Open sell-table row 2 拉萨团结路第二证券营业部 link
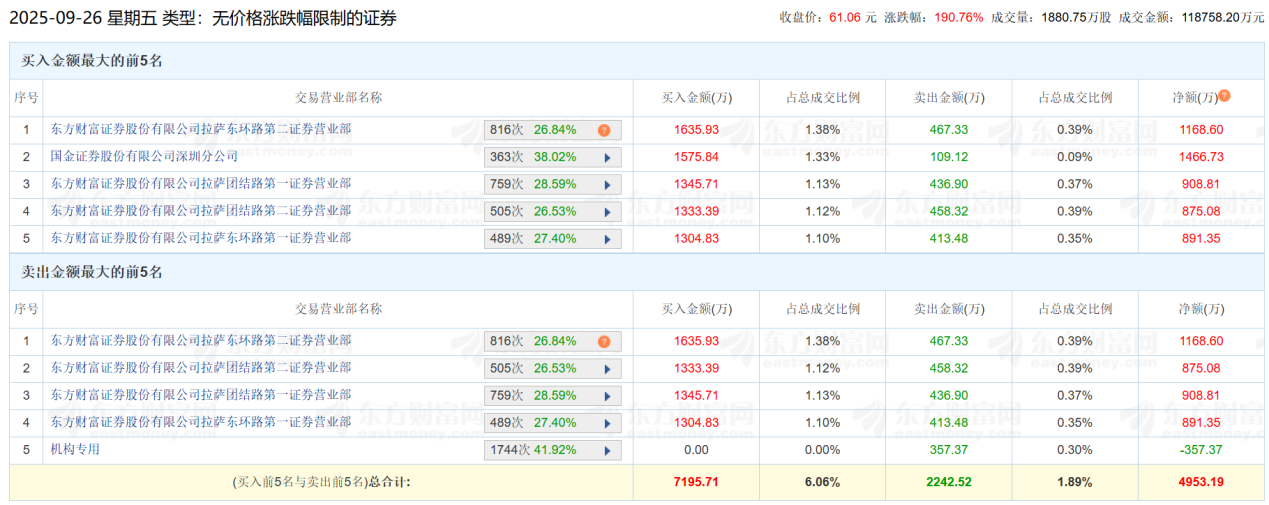This screenshot has width=1269, height=505. [201, 368]
